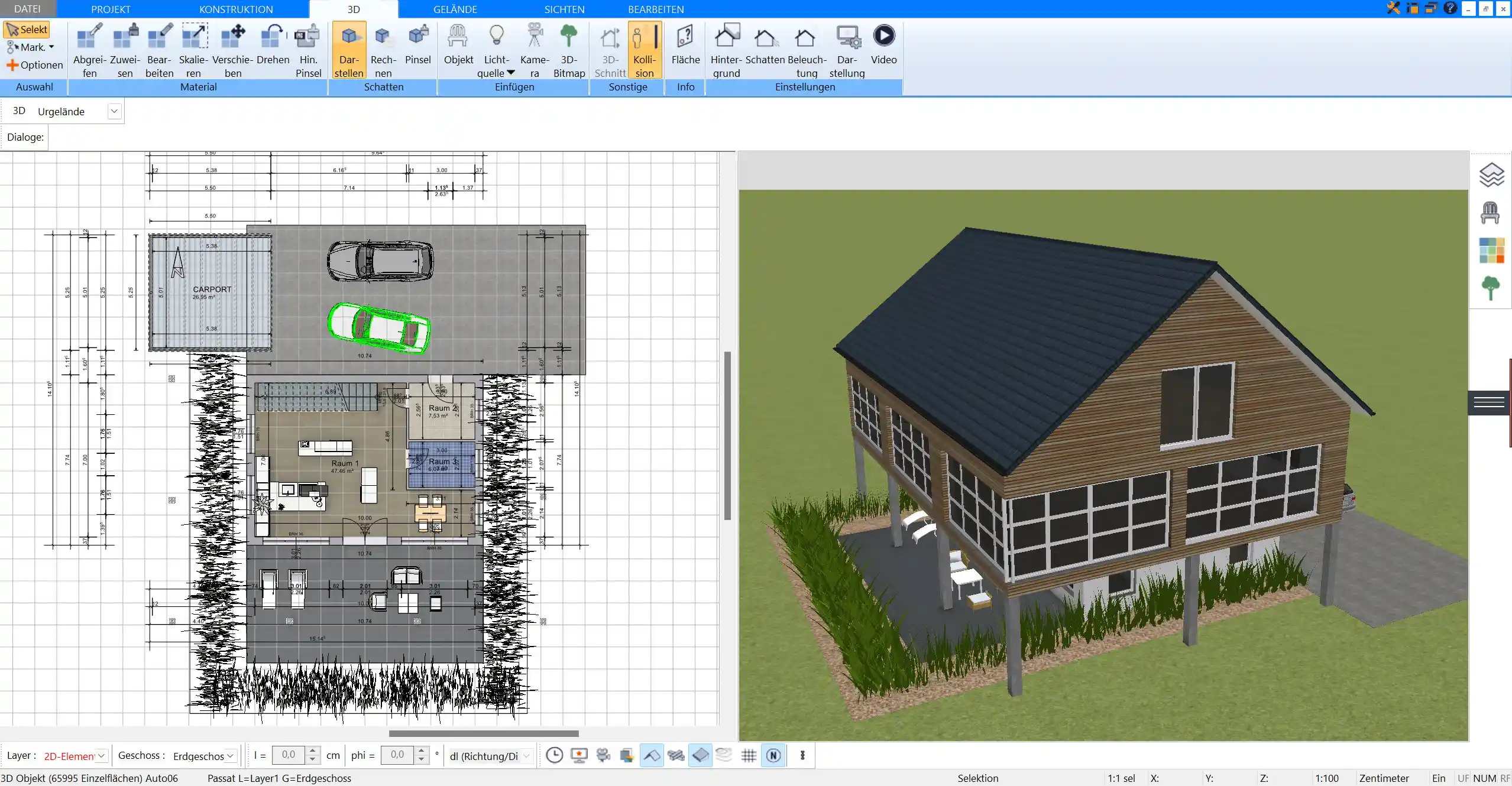Screen dimensions: 1512x786
Task: Switch to SICHTEN tab
Action: (x=564, y=9)
